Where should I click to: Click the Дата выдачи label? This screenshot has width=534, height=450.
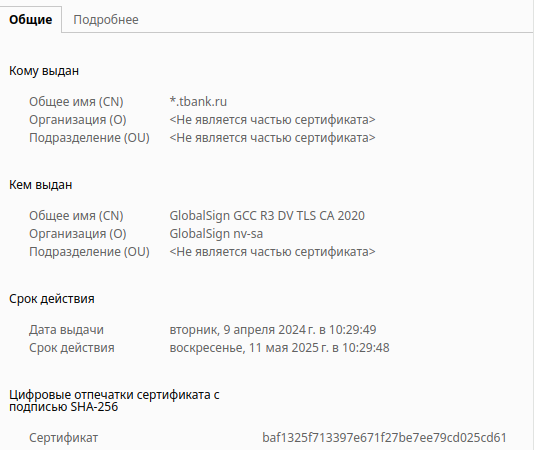click(x=66, y=330)
